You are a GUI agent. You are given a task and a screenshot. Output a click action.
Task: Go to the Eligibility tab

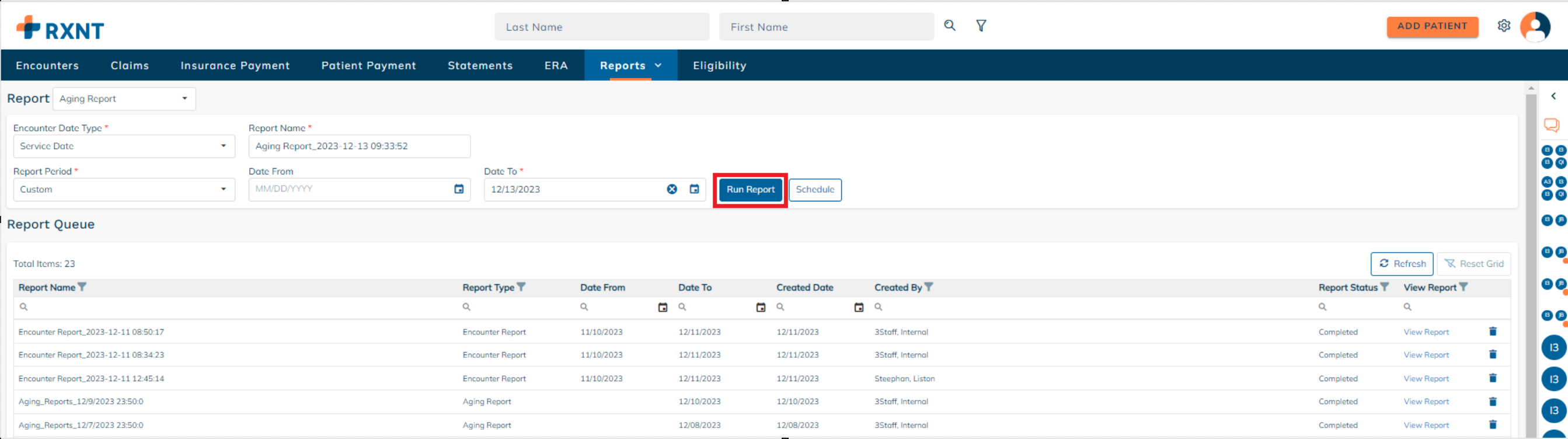[719, 65]
